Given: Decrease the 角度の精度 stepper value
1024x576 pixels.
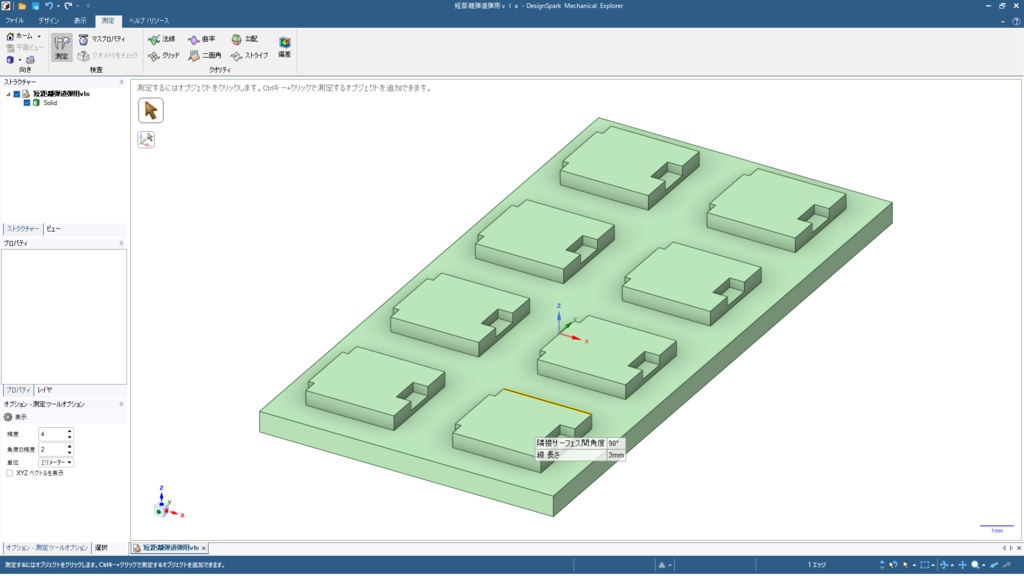Looking at the screenshot, I should (70, 453).
